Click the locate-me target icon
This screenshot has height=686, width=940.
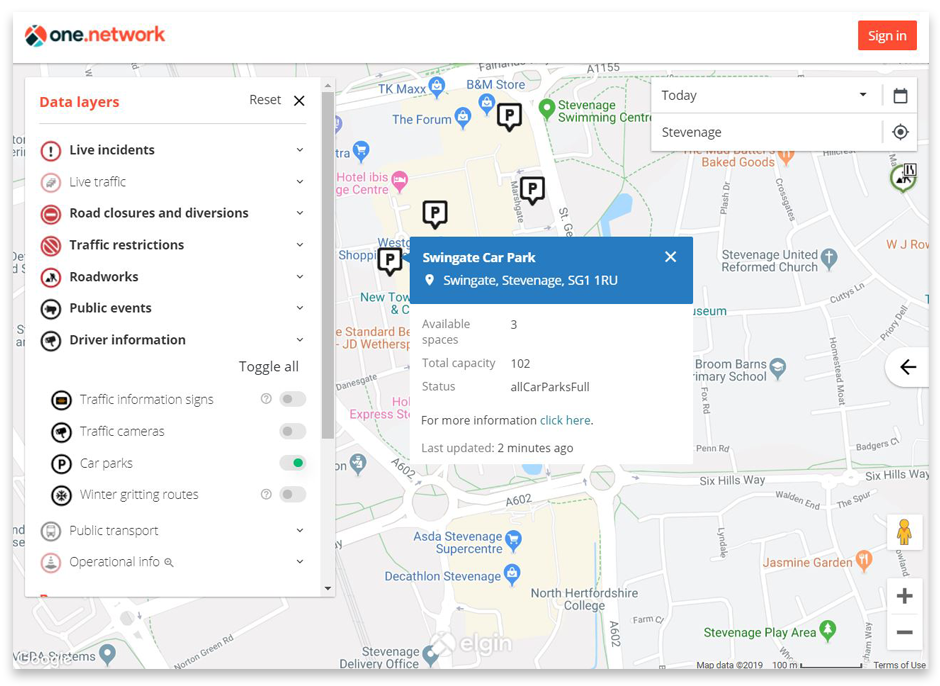tap(900, 132)
